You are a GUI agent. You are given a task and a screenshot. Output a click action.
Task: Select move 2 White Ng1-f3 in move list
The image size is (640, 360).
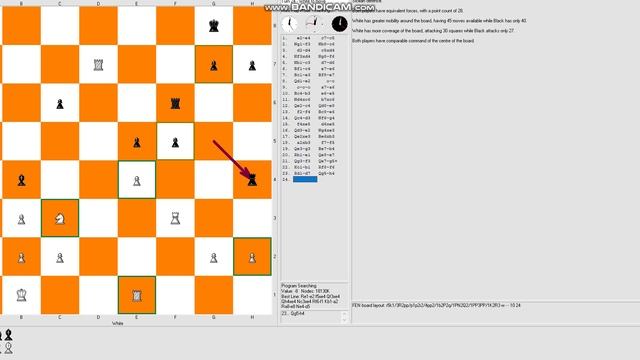[x=302, y=44]
